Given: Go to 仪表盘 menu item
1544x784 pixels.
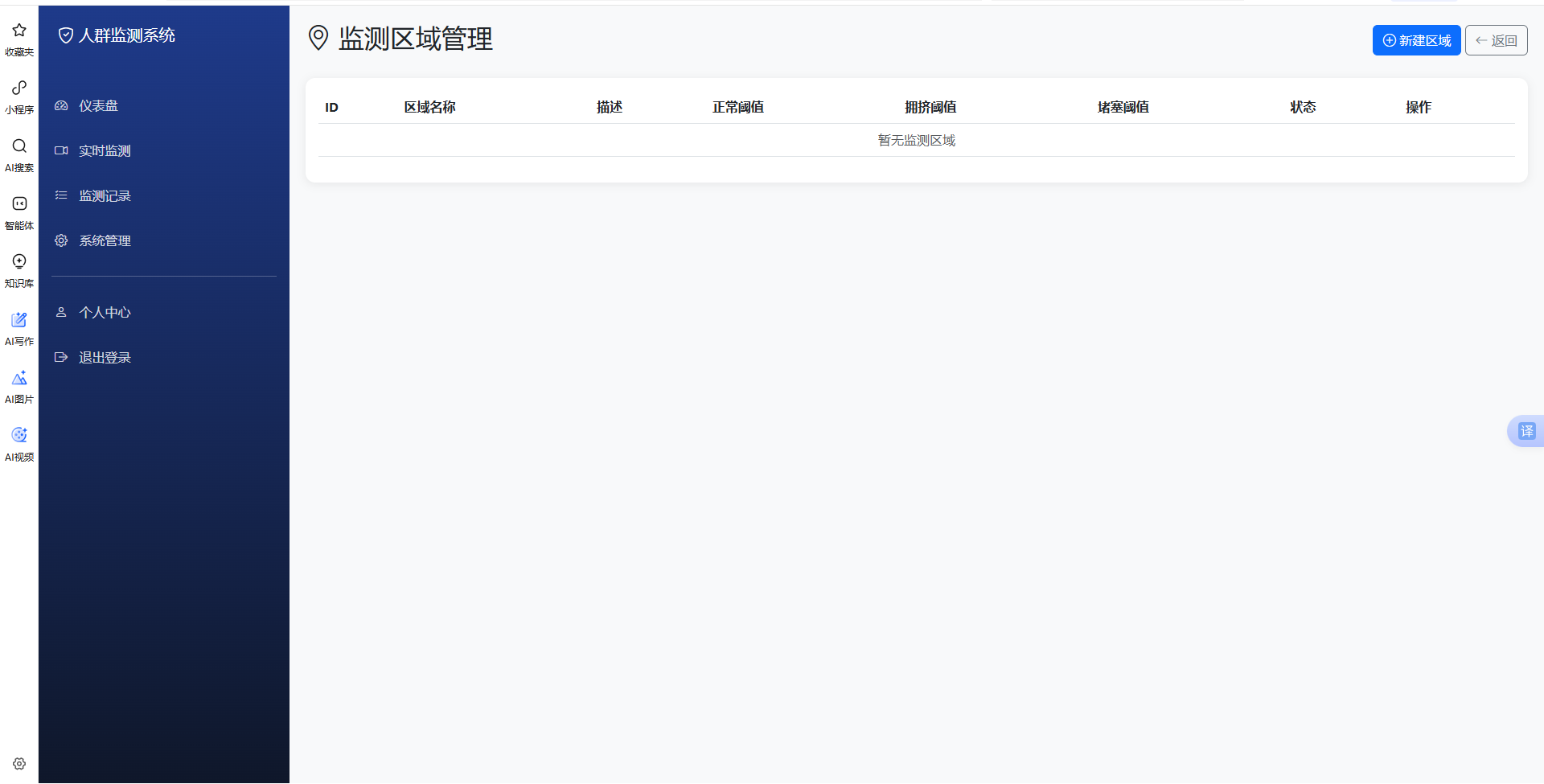Looking at the screenshot, I should tap(164, 105).
